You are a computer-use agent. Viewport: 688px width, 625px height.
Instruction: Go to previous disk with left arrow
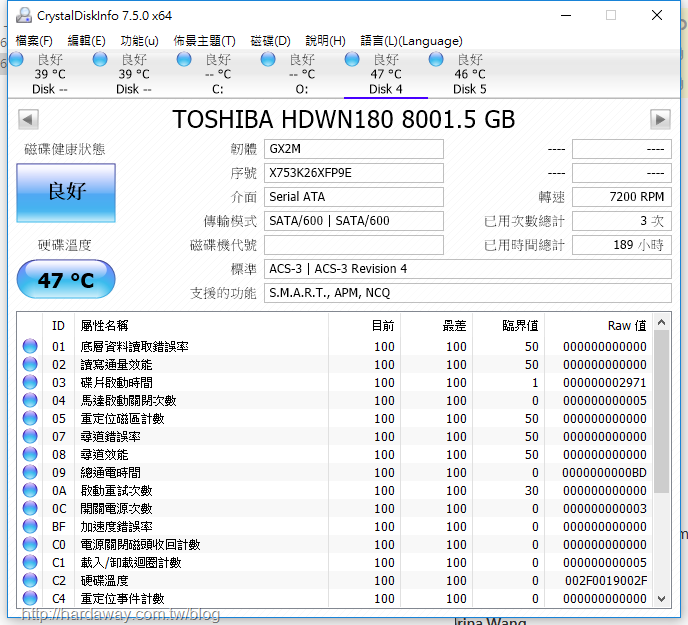(x=28, y=119)
